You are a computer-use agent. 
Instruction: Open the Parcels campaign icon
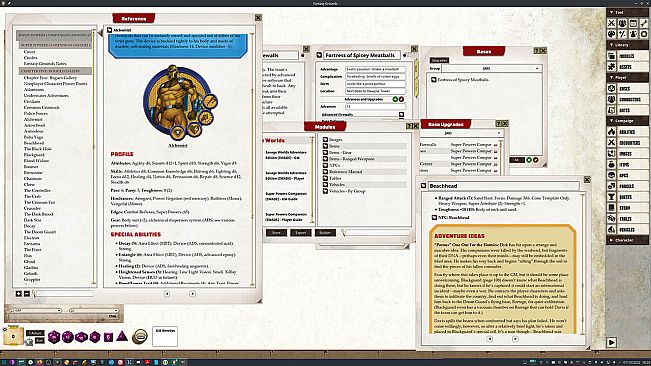(x=612, y=186)
